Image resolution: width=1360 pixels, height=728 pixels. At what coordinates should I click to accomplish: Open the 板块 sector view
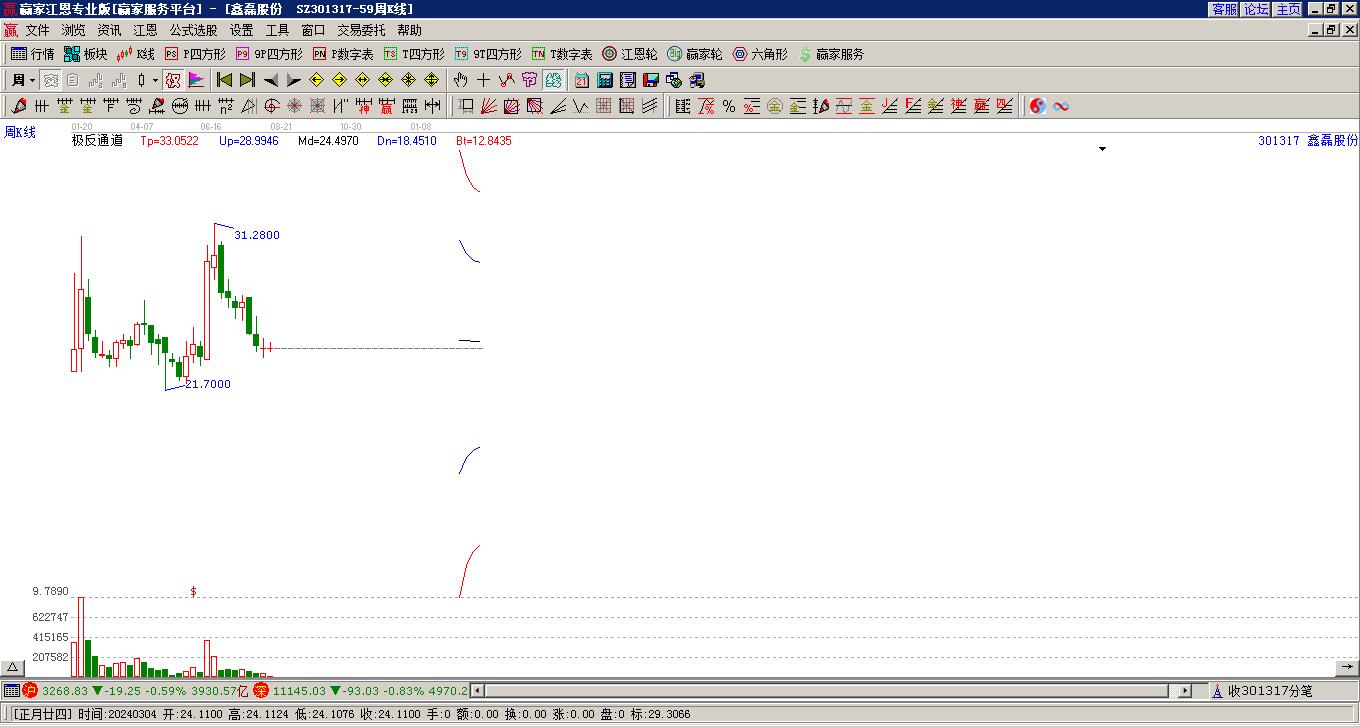tap(85, 54)
